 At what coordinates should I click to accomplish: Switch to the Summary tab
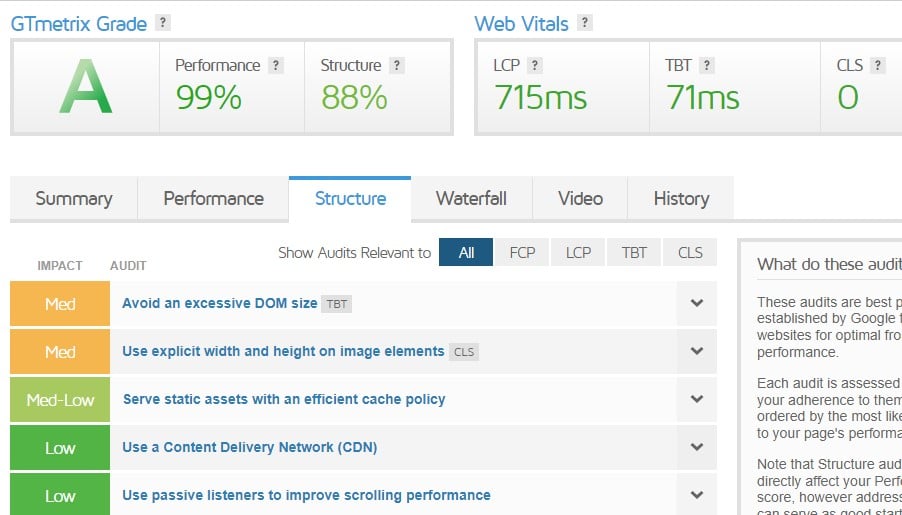tap(74, 199)
